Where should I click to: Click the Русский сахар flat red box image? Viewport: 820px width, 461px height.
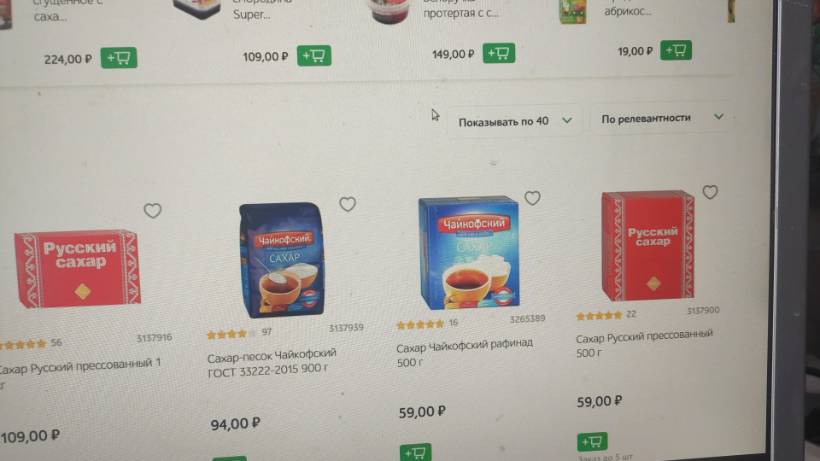(77, 268)
